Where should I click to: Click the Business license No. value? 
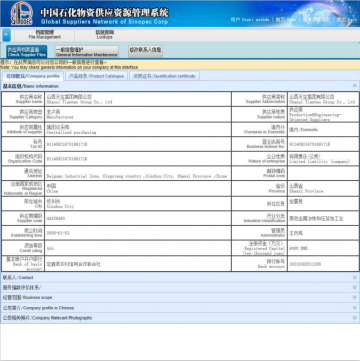pyautogui.click(x=310, y=144)
